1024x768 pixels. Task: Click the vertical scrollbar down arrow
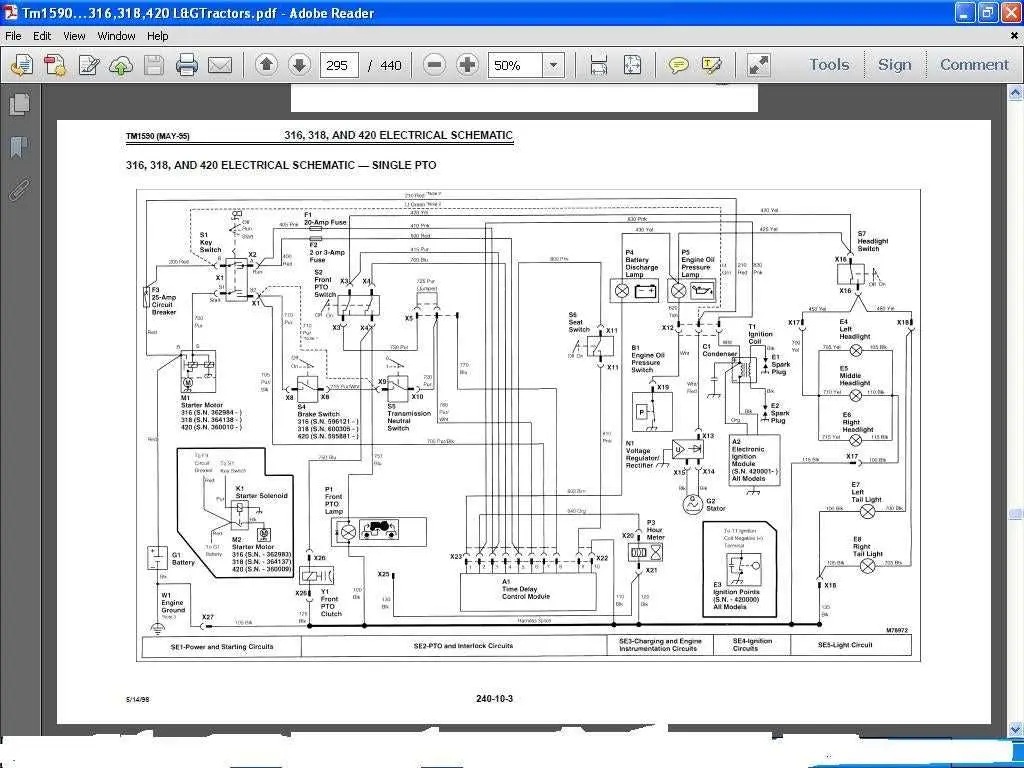click(x=1016, y=728)
